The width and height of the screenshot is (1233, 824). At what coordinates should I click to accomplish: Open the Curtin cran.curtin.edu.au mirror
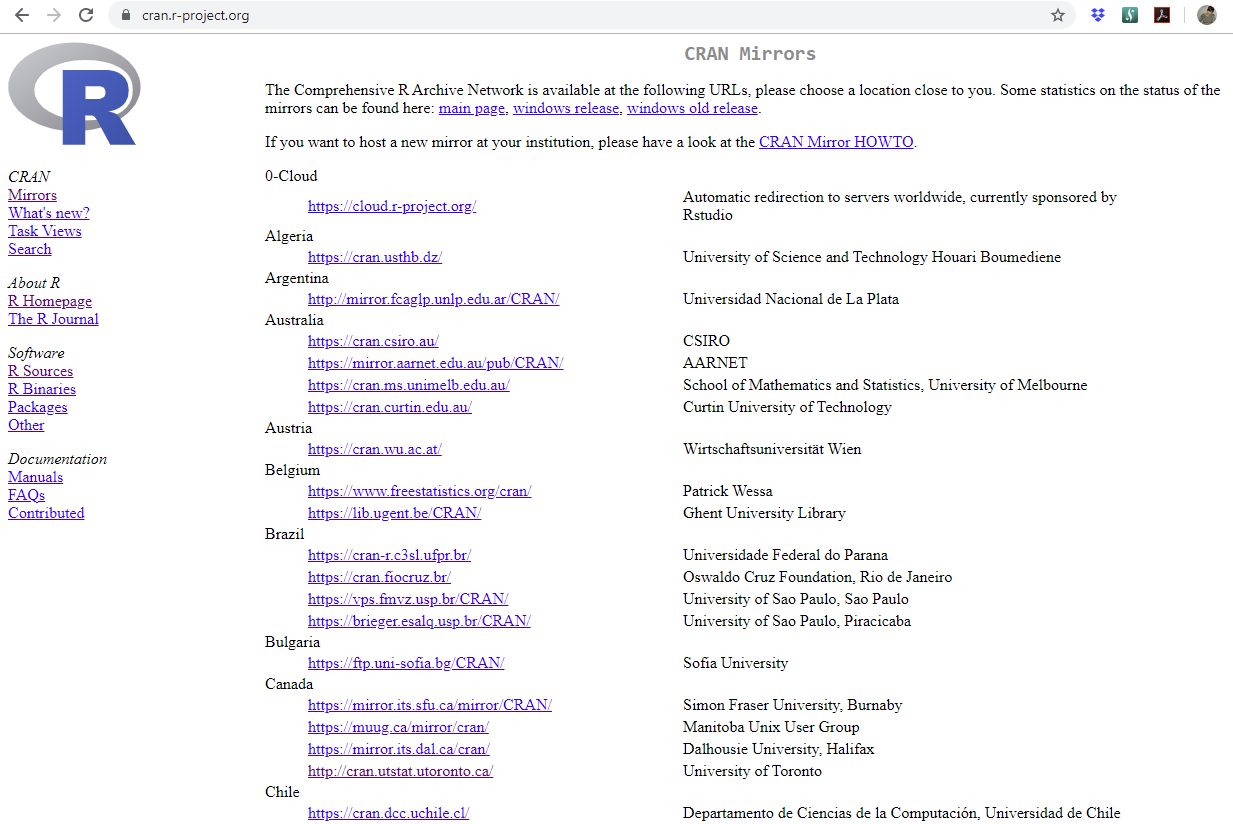[x=390, y=407]
